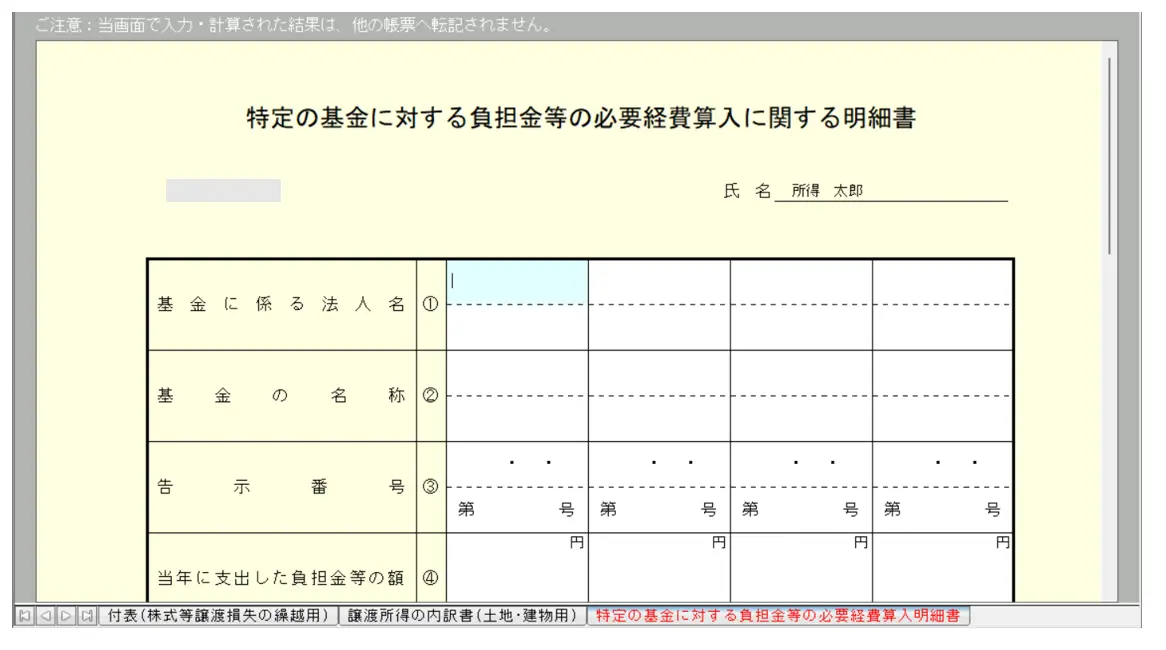Click the 氏名 field showing 所得 太郎
The height and width of the screenshot is (650, 1166).
click(x=890, y=191)
